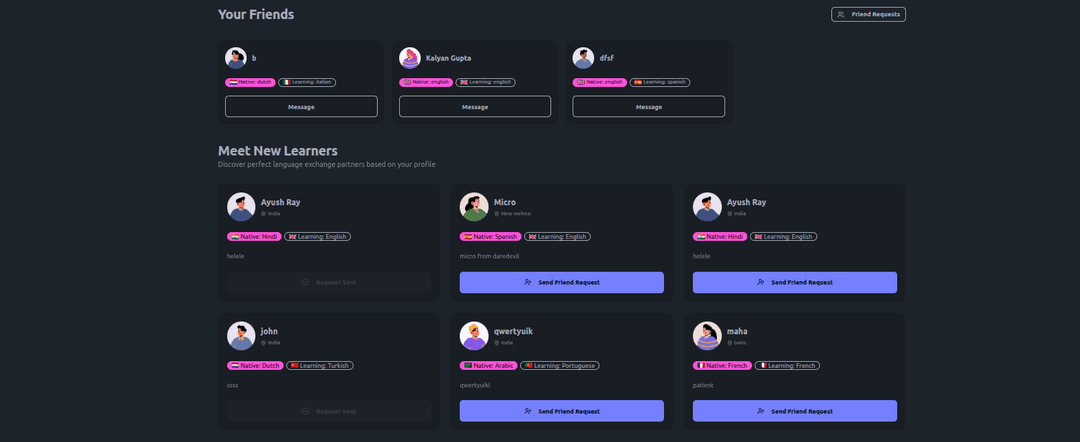The image size is (1080, 442).
Task: Click the Native: dutch badge on b's card
Action: coord(250,82)
